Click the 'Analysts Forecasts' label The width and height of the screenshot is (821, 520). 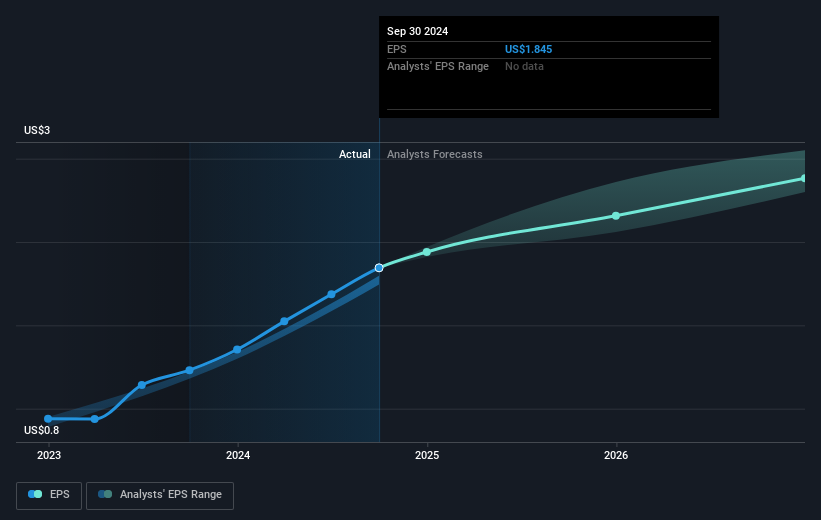[x=435, y=154]
